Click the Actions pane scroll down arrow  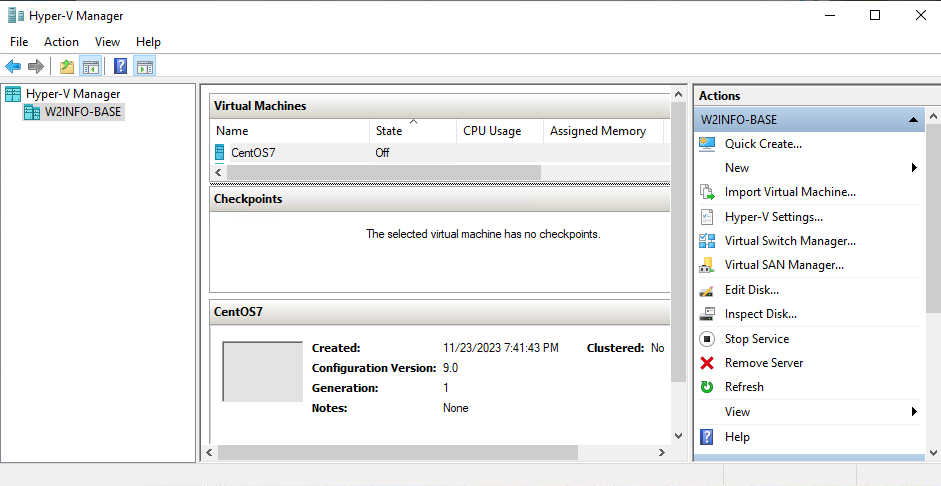click(933, 453)
